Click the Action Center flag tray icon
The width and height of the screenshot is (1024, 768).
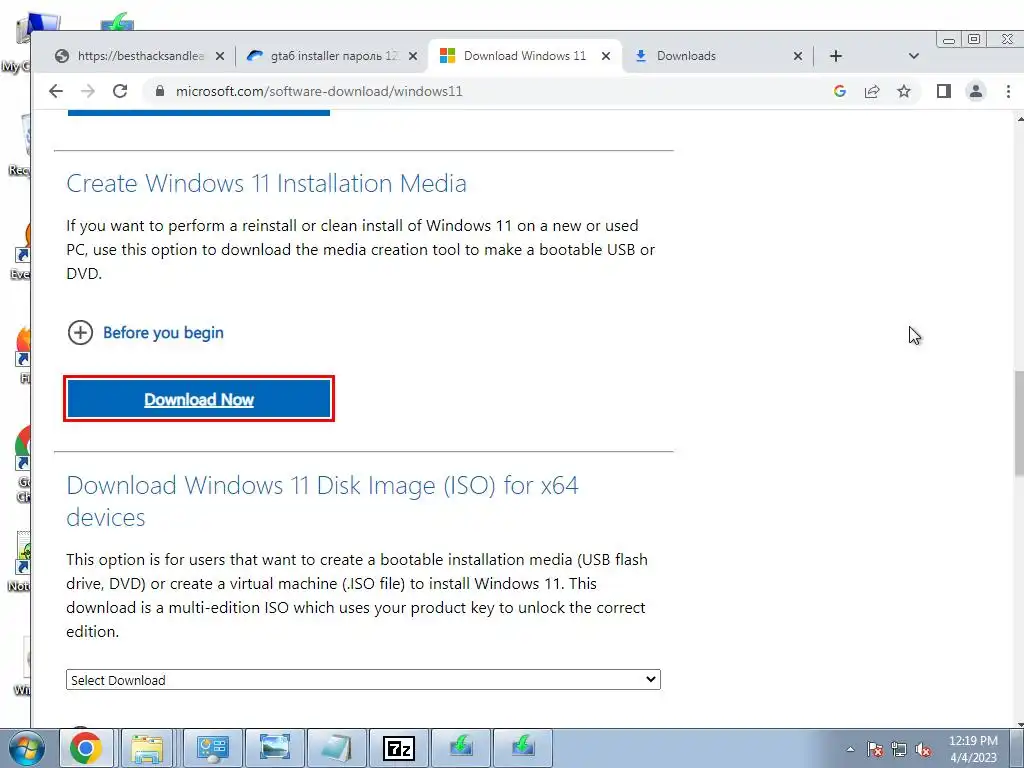[875, 749]
